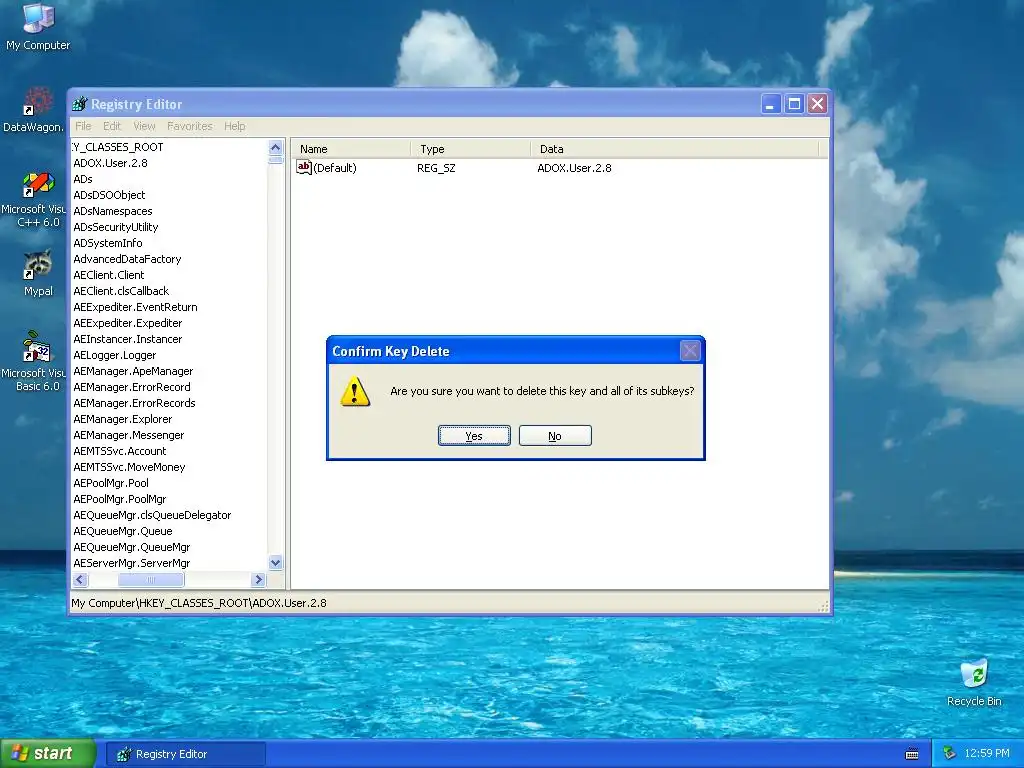Select the AEQueueMgr.clsQueueDelegator key
The image size is (1024, 768).
(x=152, y=515)
